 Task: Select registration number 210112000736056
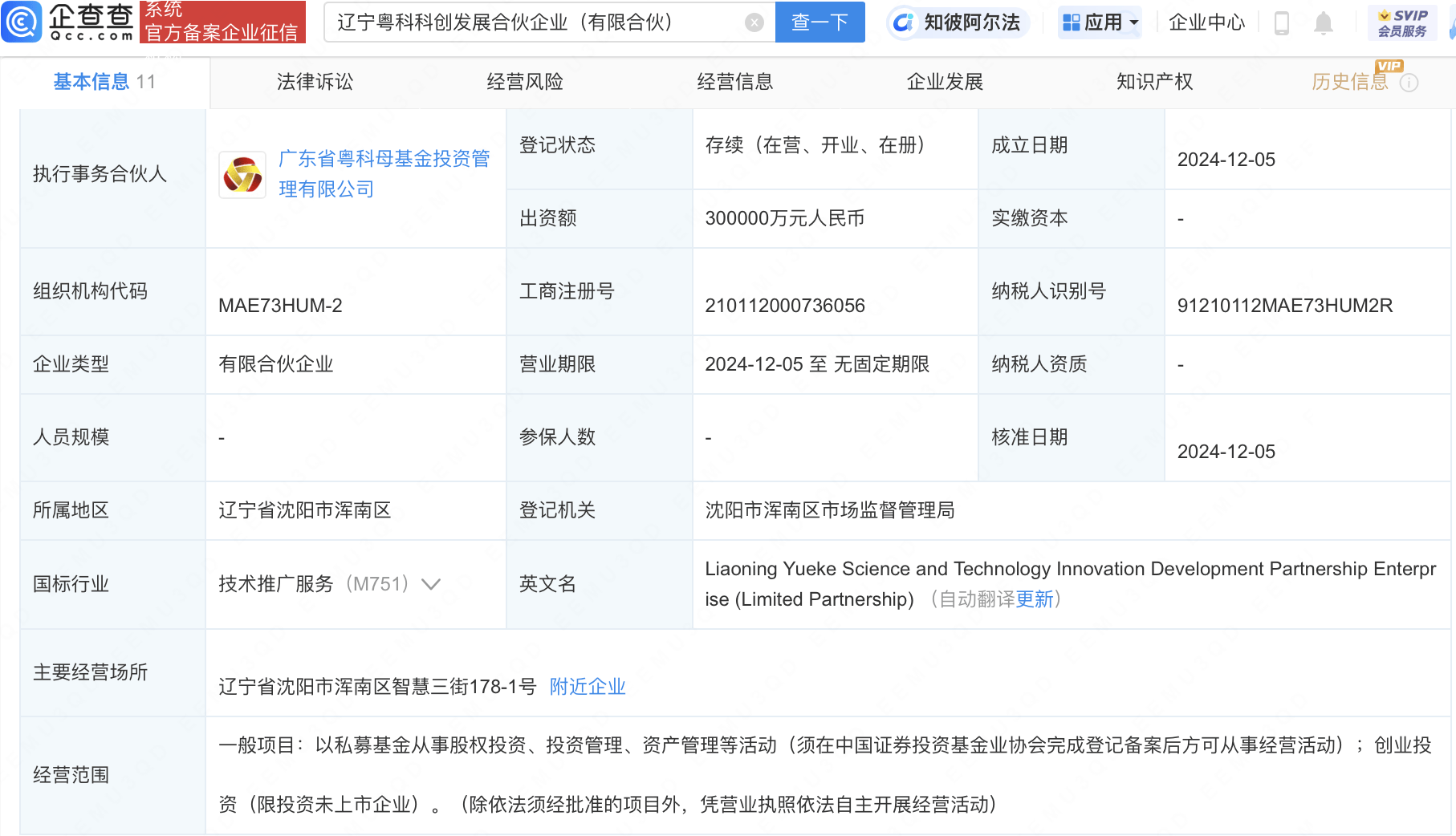(785, 306)
